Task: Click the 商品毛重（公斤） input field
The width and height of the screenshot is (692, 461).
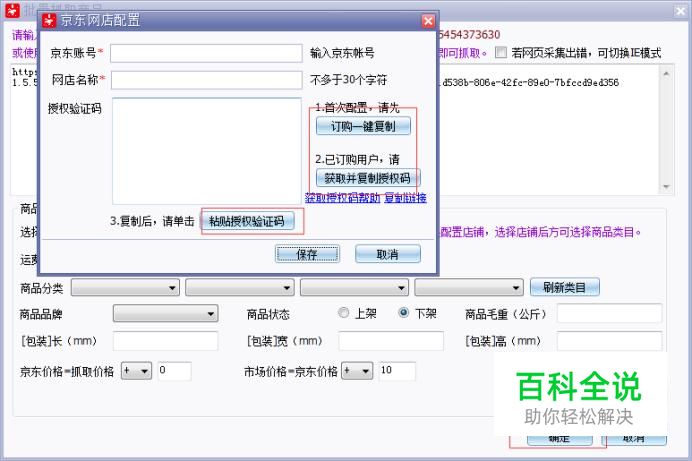Action: point(609,314)
